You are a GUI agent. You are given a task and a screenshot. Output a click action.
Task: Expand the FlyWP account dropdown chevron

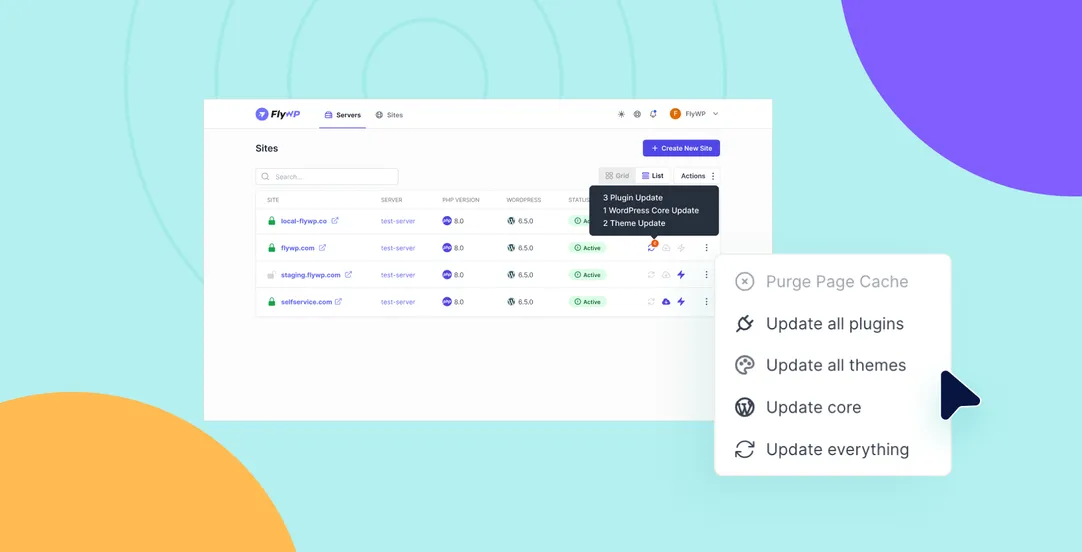coord(716,114)
